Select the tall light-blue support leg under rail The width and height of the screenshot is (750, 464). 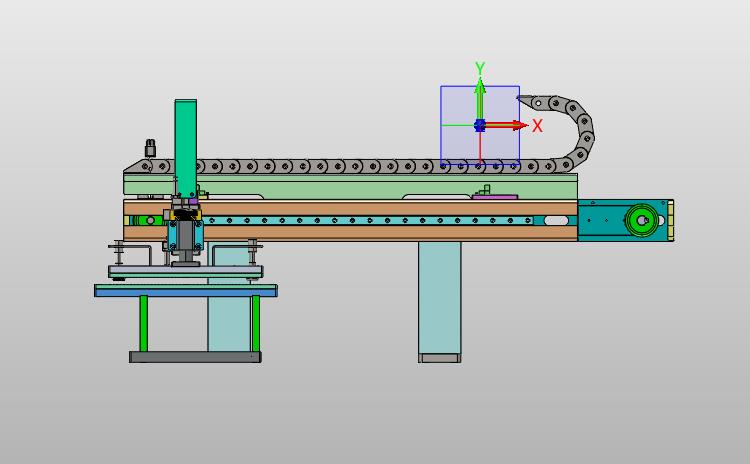tap(440, 298)
